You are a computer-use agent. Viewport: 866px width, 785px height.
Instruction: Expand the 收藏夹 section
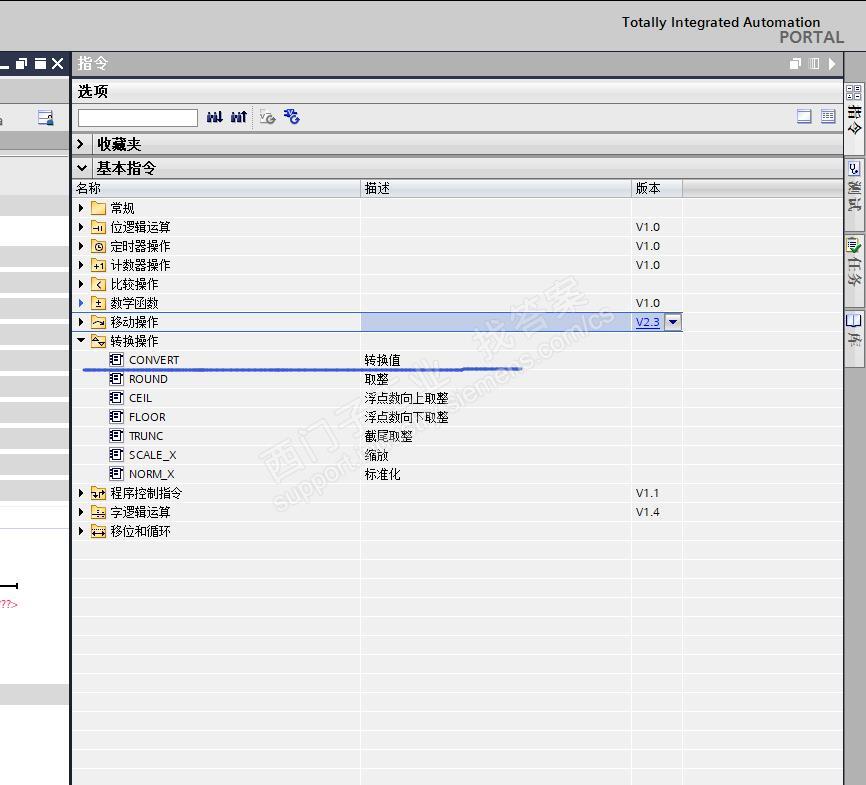(x=81, y=144)
